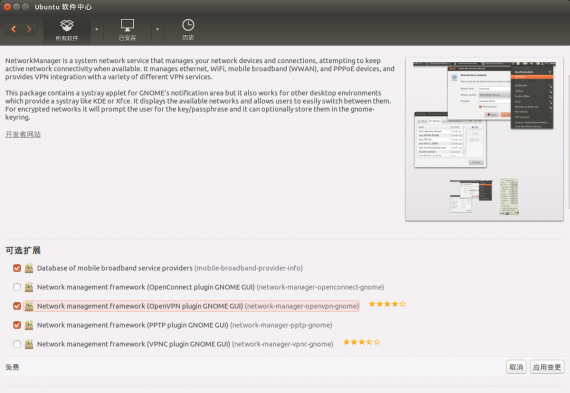The image size is (570, 393).
Task: Expand the Installed dropdown arrow
Action: tap(157, 29)
